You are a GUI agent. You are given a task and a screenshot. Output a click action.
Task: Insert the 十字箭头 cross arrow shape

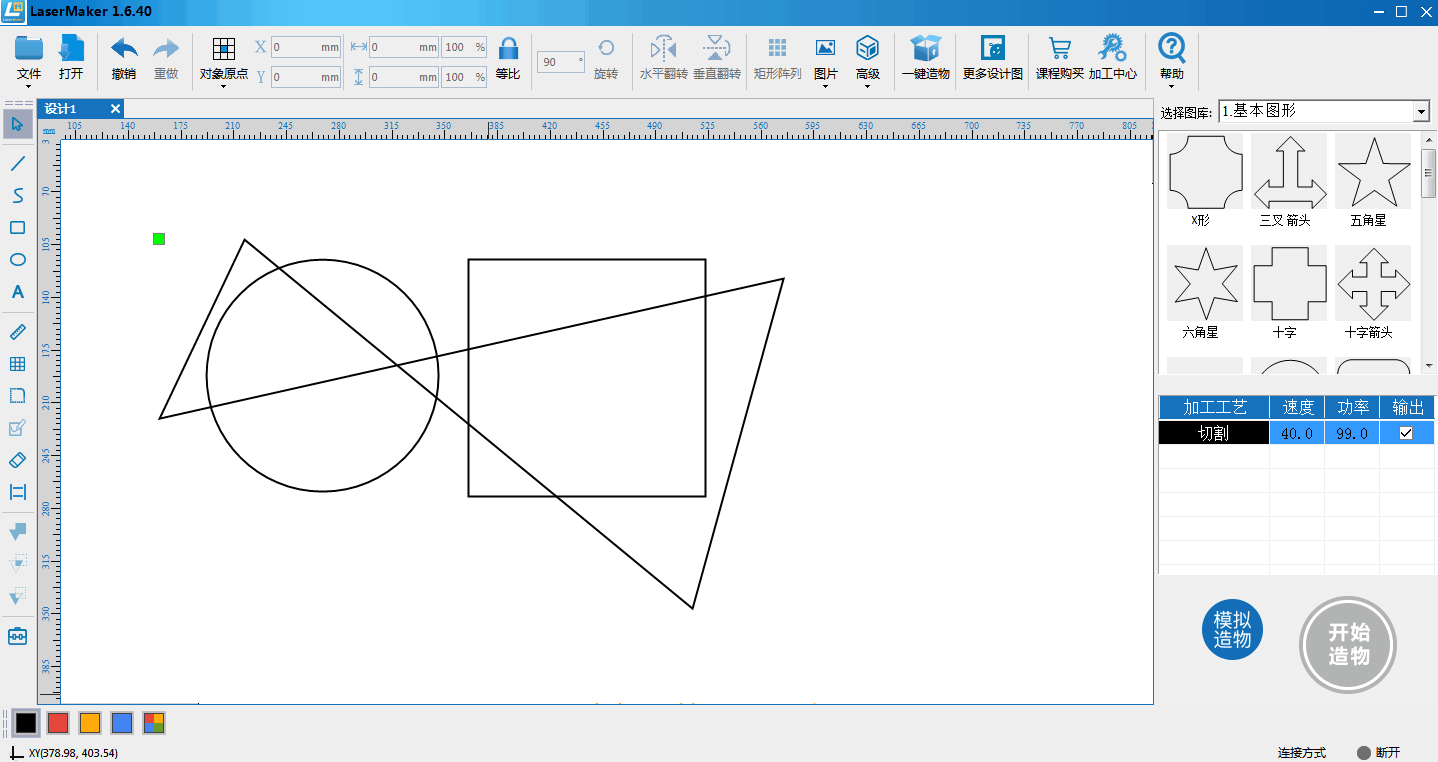click(x=1373, y=283)
